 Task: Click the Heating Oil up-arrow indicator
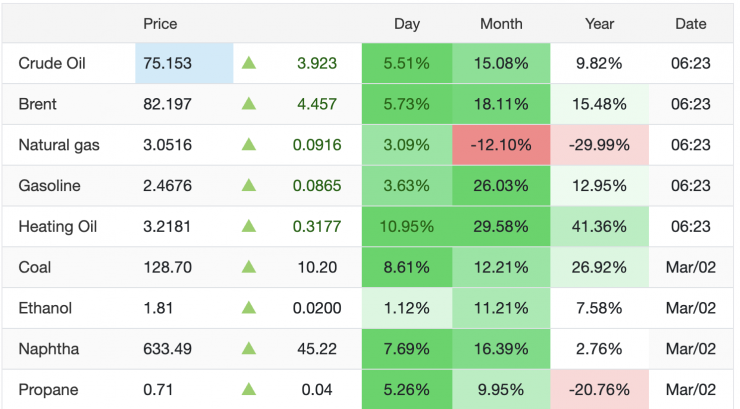[x=249, y=227]
